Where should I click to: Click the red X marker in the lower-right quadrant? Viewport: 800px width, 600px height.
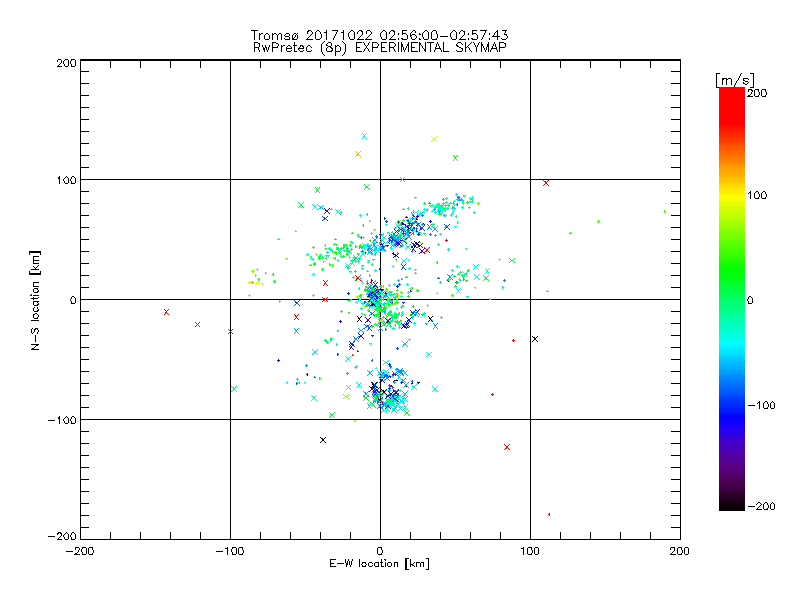[x=507, y=447]
